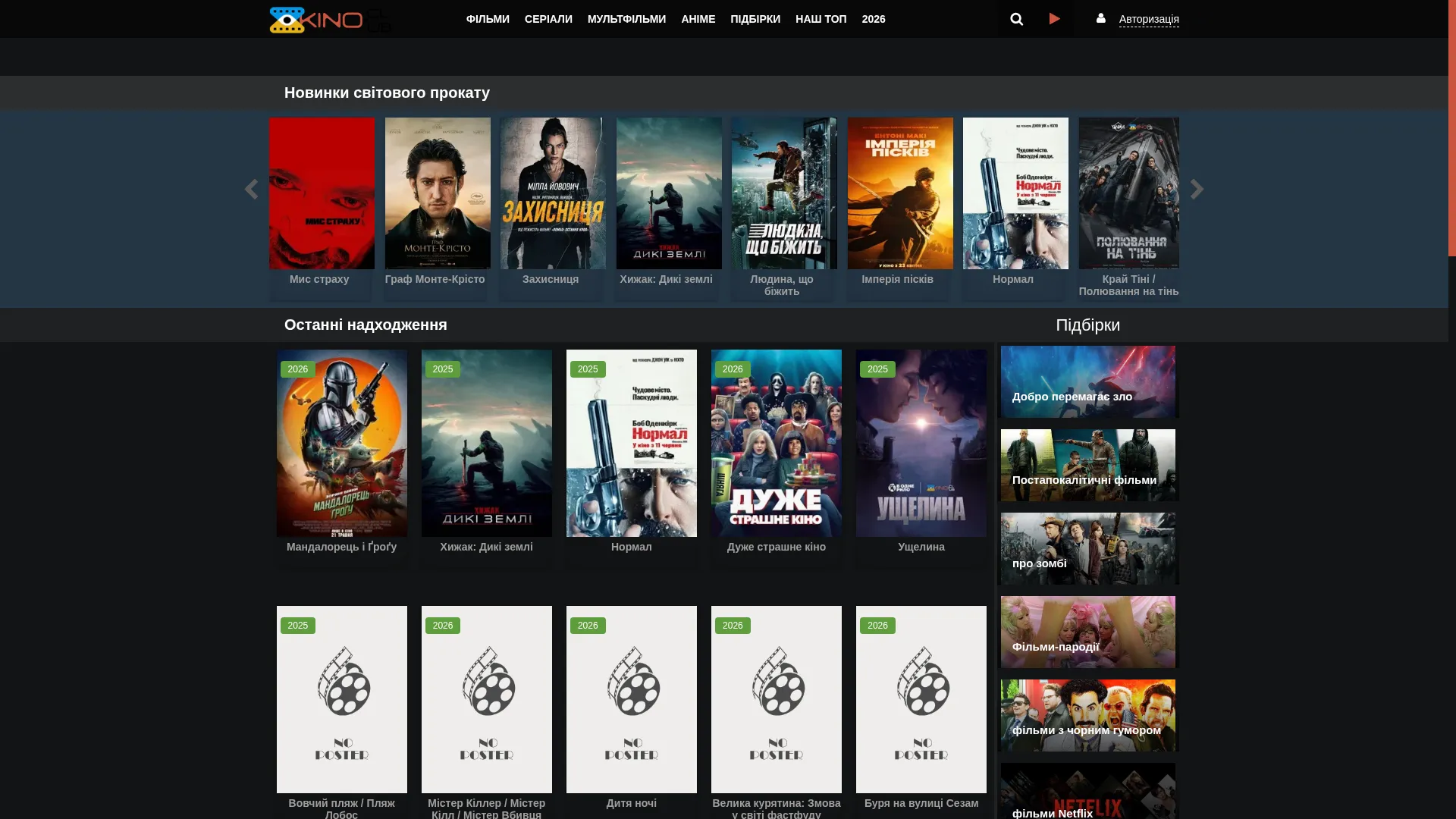Open the Ущелина poster
1456x819 pixels.
coord(921,443)
